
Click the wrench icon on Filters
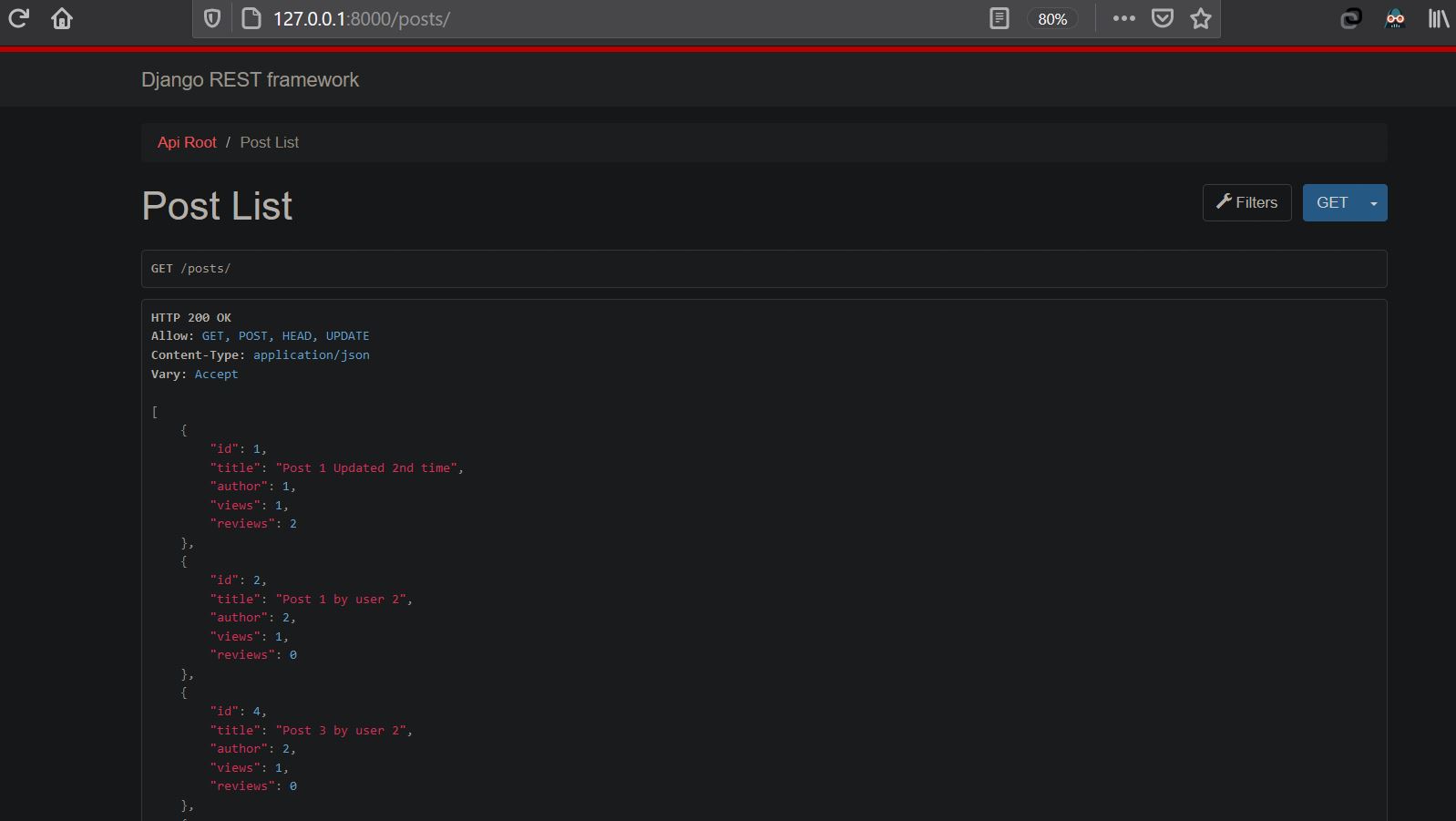pyautogui.click(x=1225, y=201)
